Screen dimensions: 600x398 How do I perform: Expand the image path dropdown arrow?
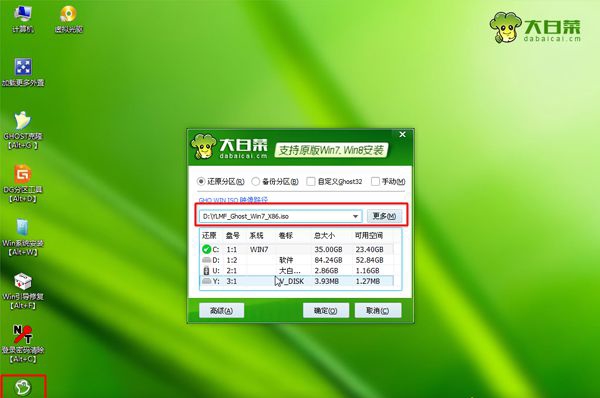point(355,216)
